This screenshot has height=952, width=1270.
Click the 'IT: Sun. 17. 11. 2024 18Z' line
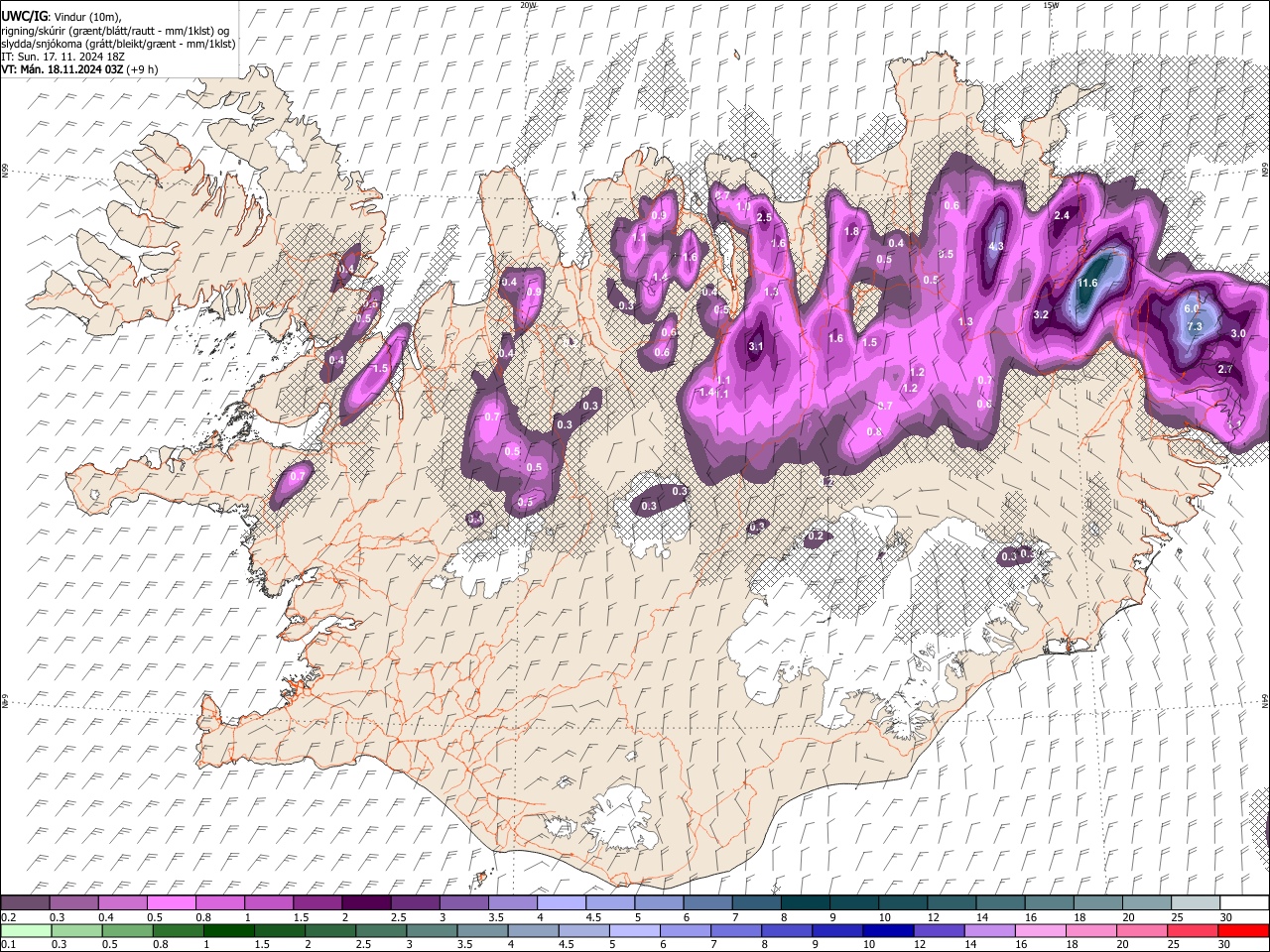[x=63, y=57]
